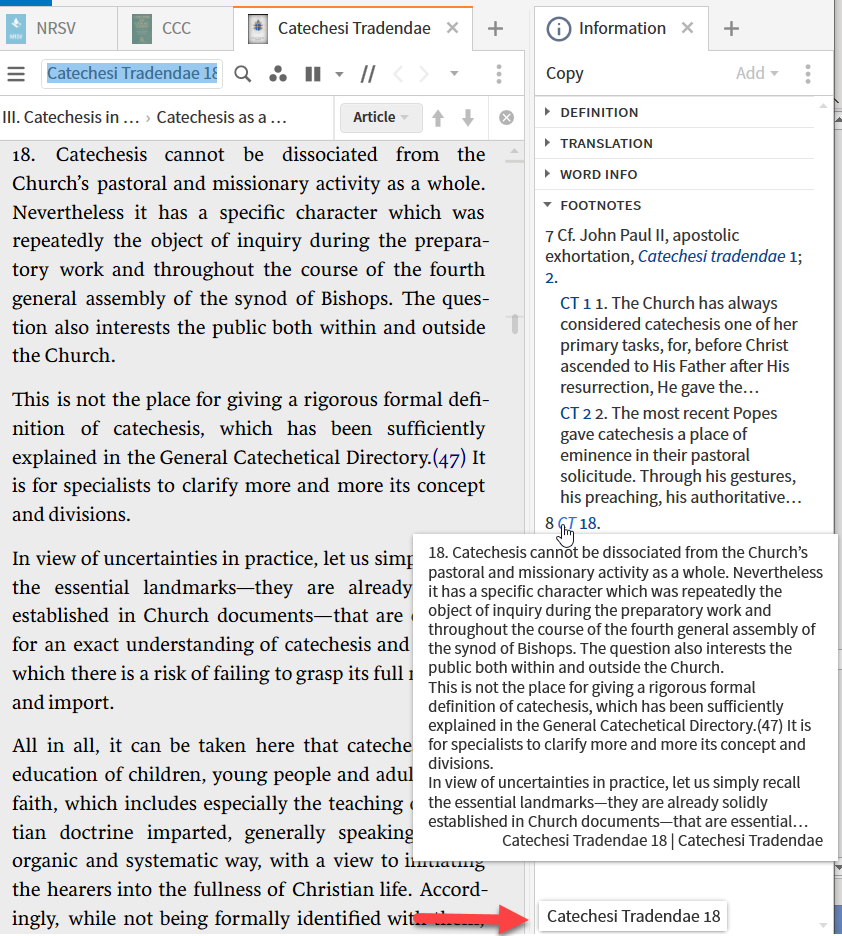Image resolution: width=842 pixels, height=936 pixels.
Task: Click the '18. Catechesis cannot be dissociated' paragraph
Action: coord(248,255)
